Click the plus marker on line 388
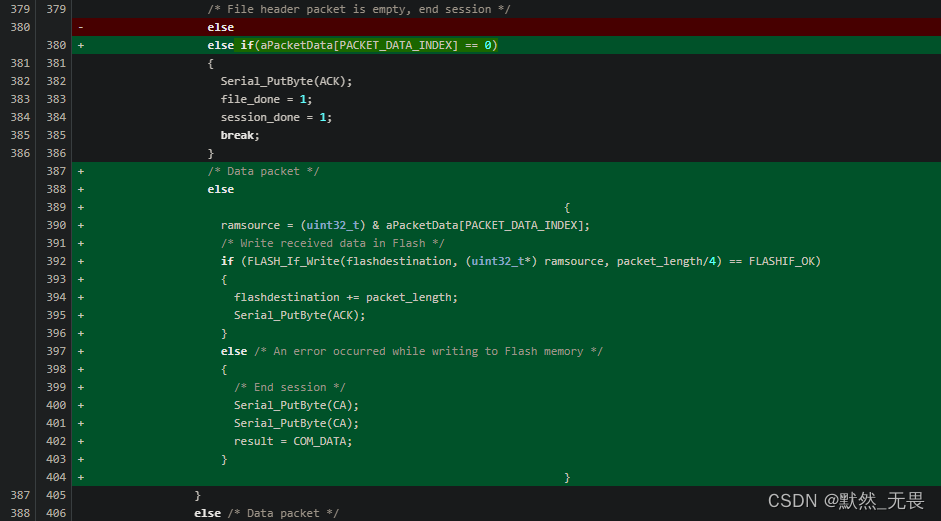Viewport: 941px width, 521px height. (x=80, y=189)
